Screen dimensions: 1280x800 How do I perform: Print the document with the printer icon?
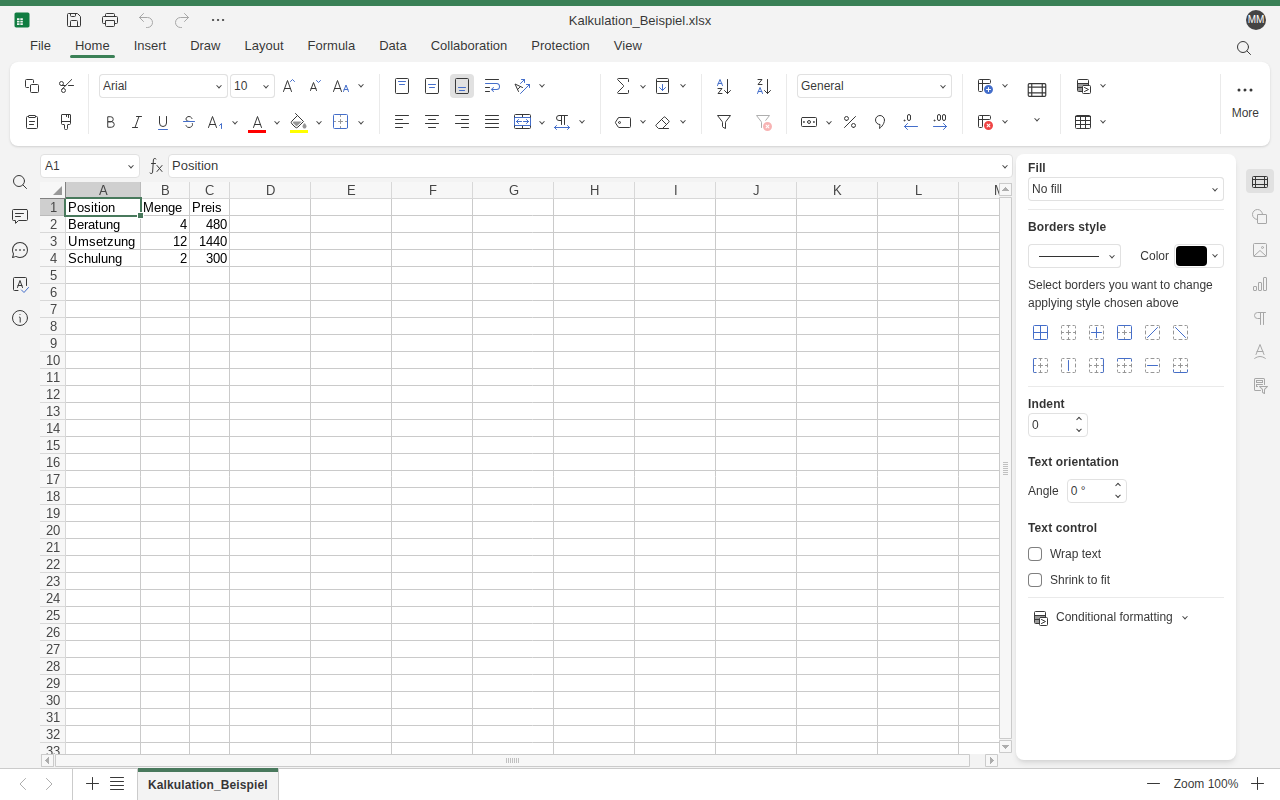click(x=110, y=20)
